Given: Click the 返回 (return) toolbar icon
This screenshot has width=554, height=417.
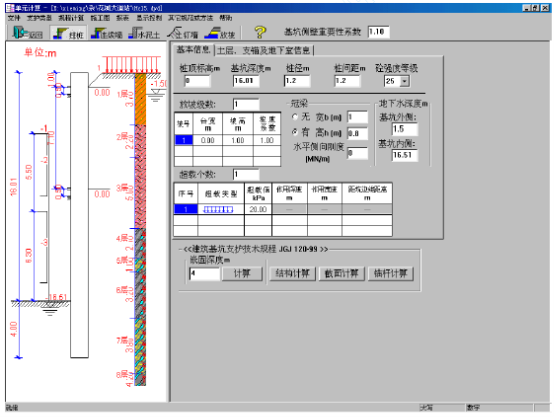Looking at the screenshot, I should click(x=27, y=33).
